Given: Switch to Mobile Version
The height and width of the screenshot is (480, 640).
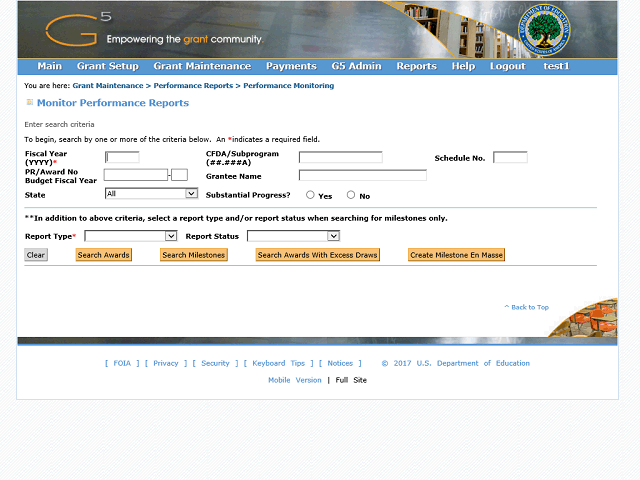Looking at the screenshot, I should click(295, 380).
